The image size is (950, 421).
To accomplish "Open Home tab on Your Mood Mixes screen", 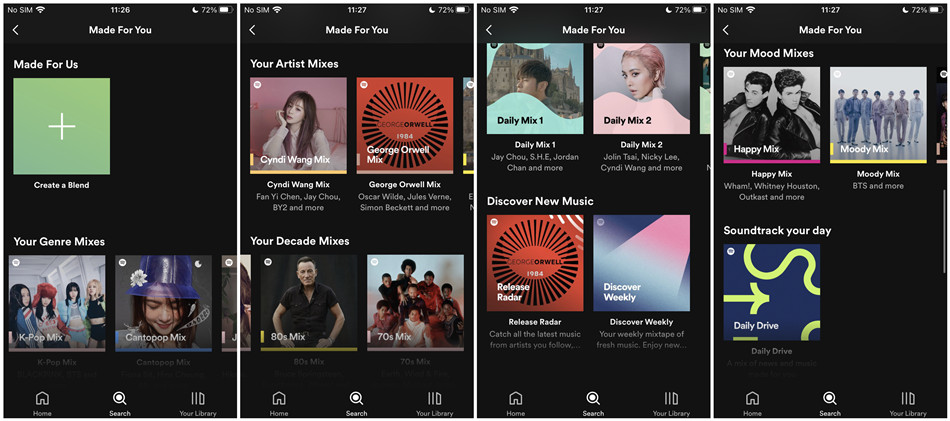I will (752, 404).
